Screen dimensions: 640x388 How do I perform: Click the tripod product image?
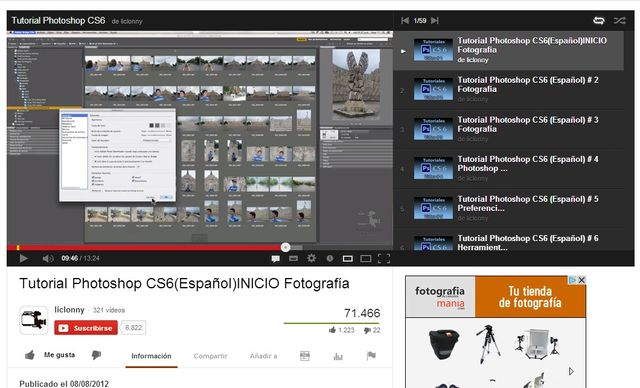(x=488, y=344)
